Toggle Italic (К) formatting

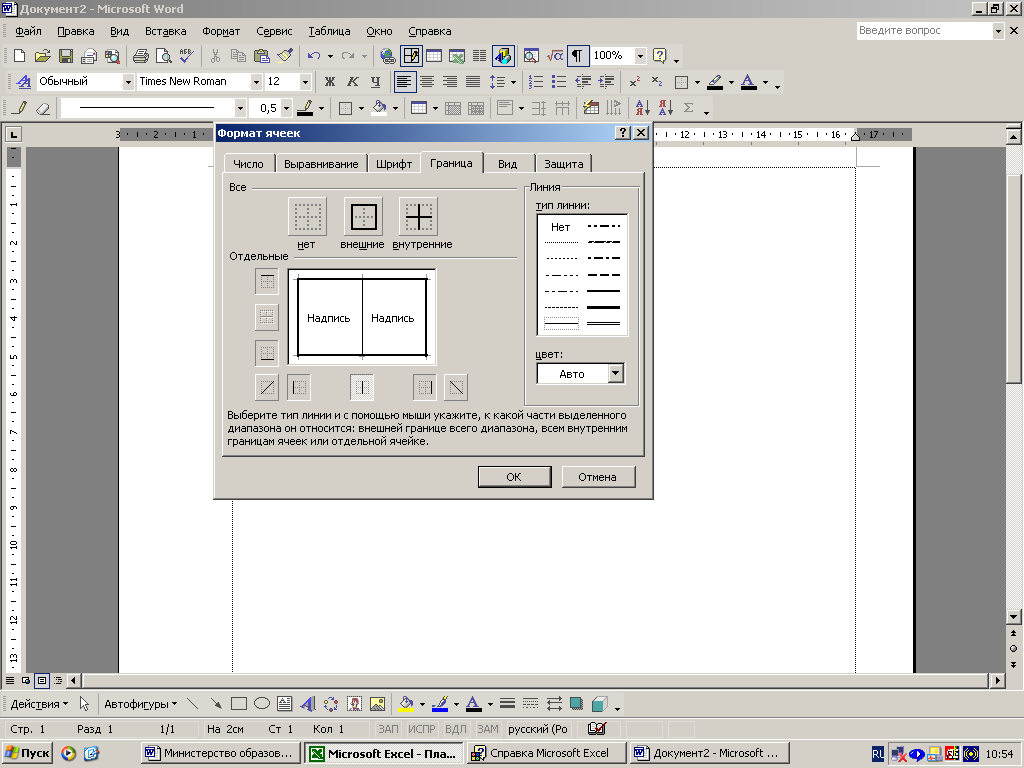353,82
